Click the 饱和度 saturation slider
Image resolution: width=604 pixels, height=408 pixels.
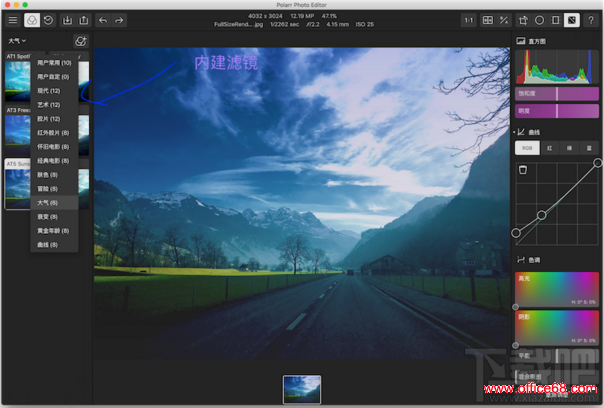click(x=557, y=94)
